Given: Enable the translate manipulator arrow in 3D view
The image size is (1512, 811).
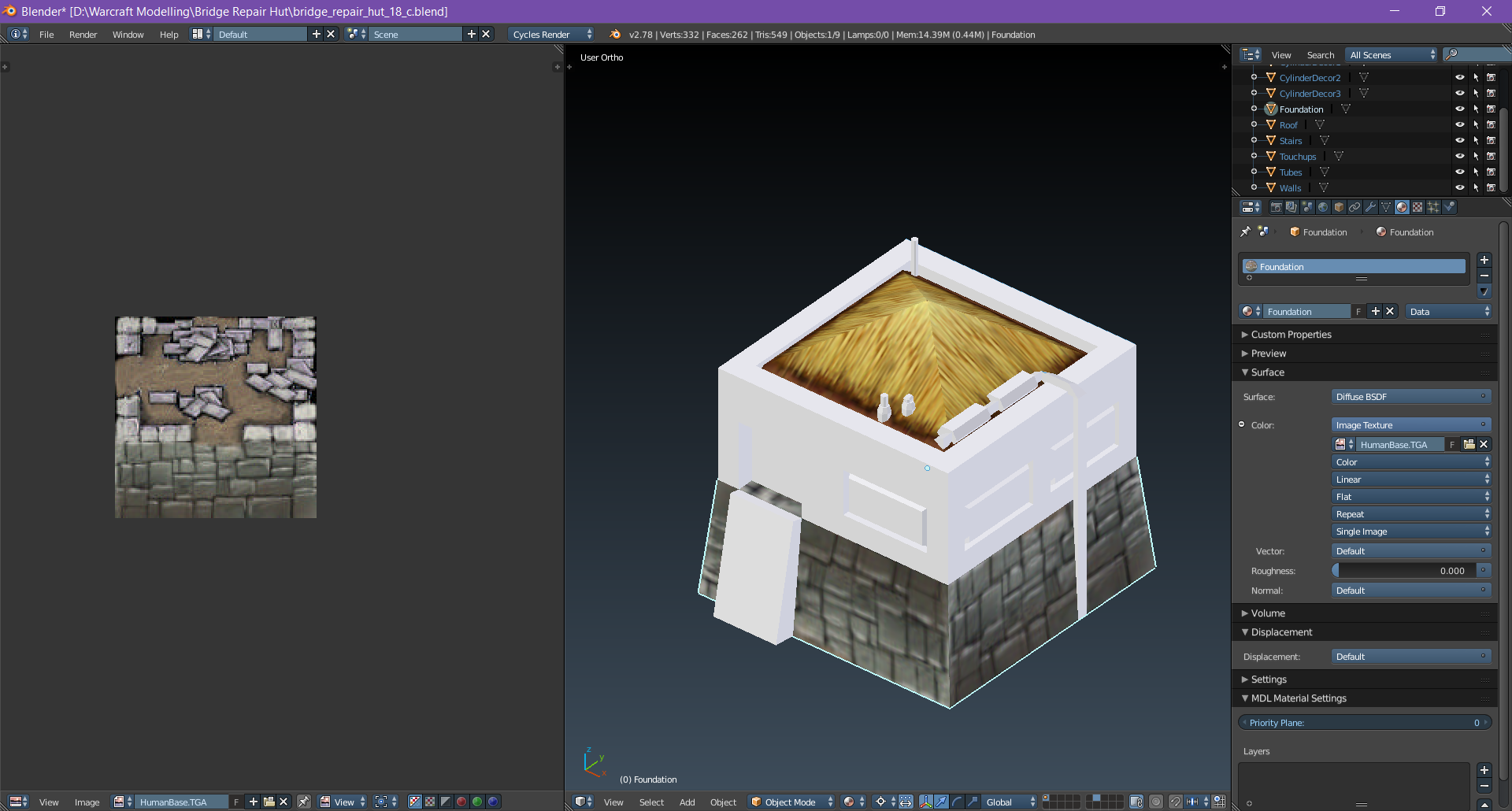Looking at the screenshot, I should (941, 802).
